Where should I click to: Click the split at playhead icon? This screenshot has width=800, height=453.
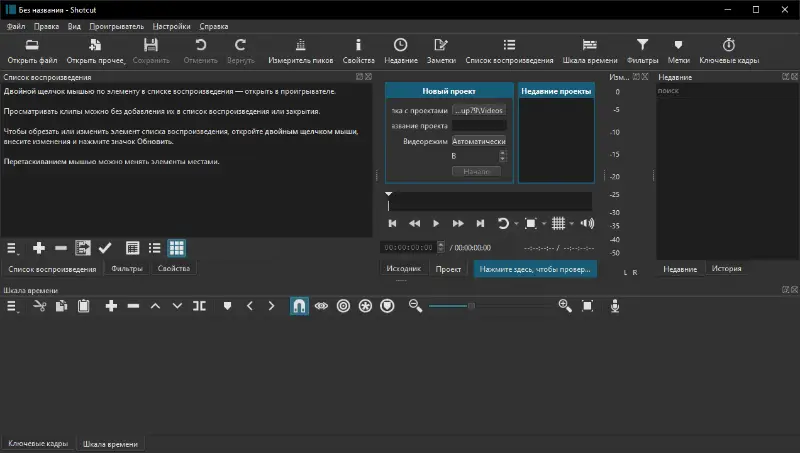pyautogui.click(x=199, y=306)
